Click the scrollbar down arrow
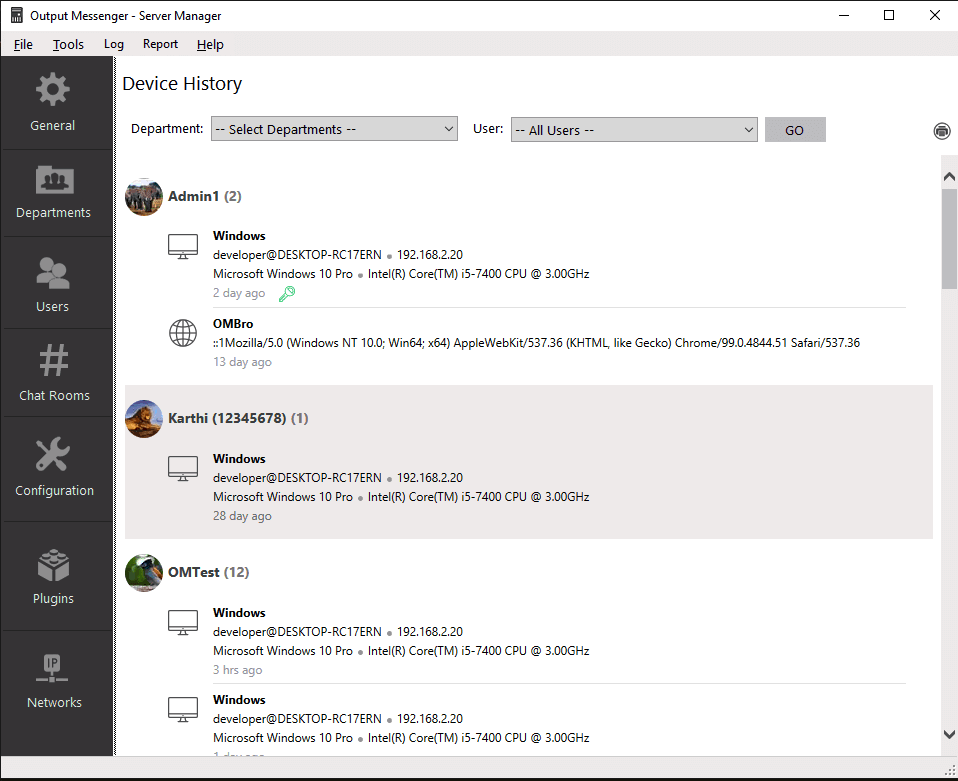The height and width of the screenshot is (781, 958). pyautogui.click(x=949, y=734)
